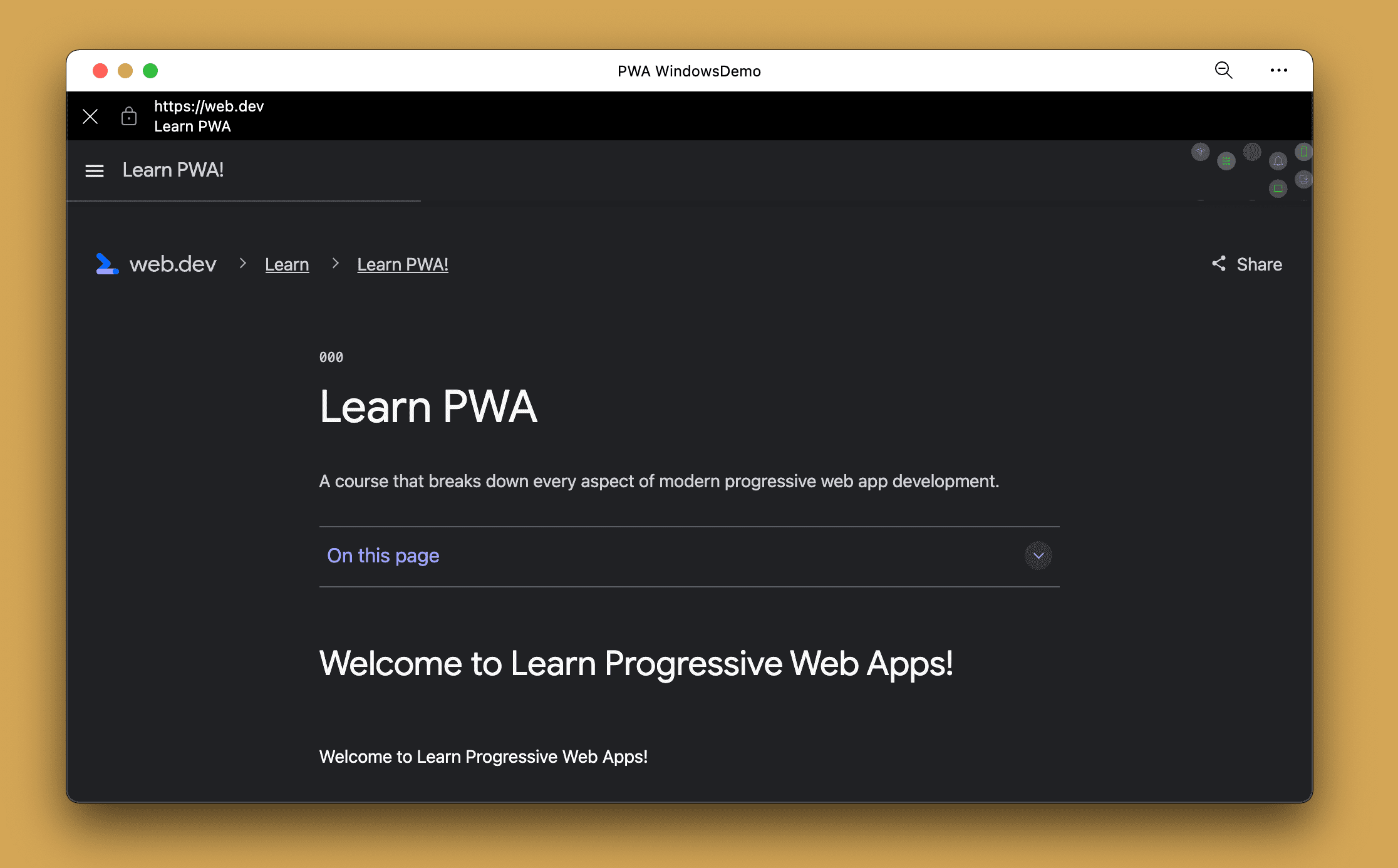Click the 'Learn PWA!' breadcrumb link
This screenshot has width=1398, height=868.
[404, 264]
